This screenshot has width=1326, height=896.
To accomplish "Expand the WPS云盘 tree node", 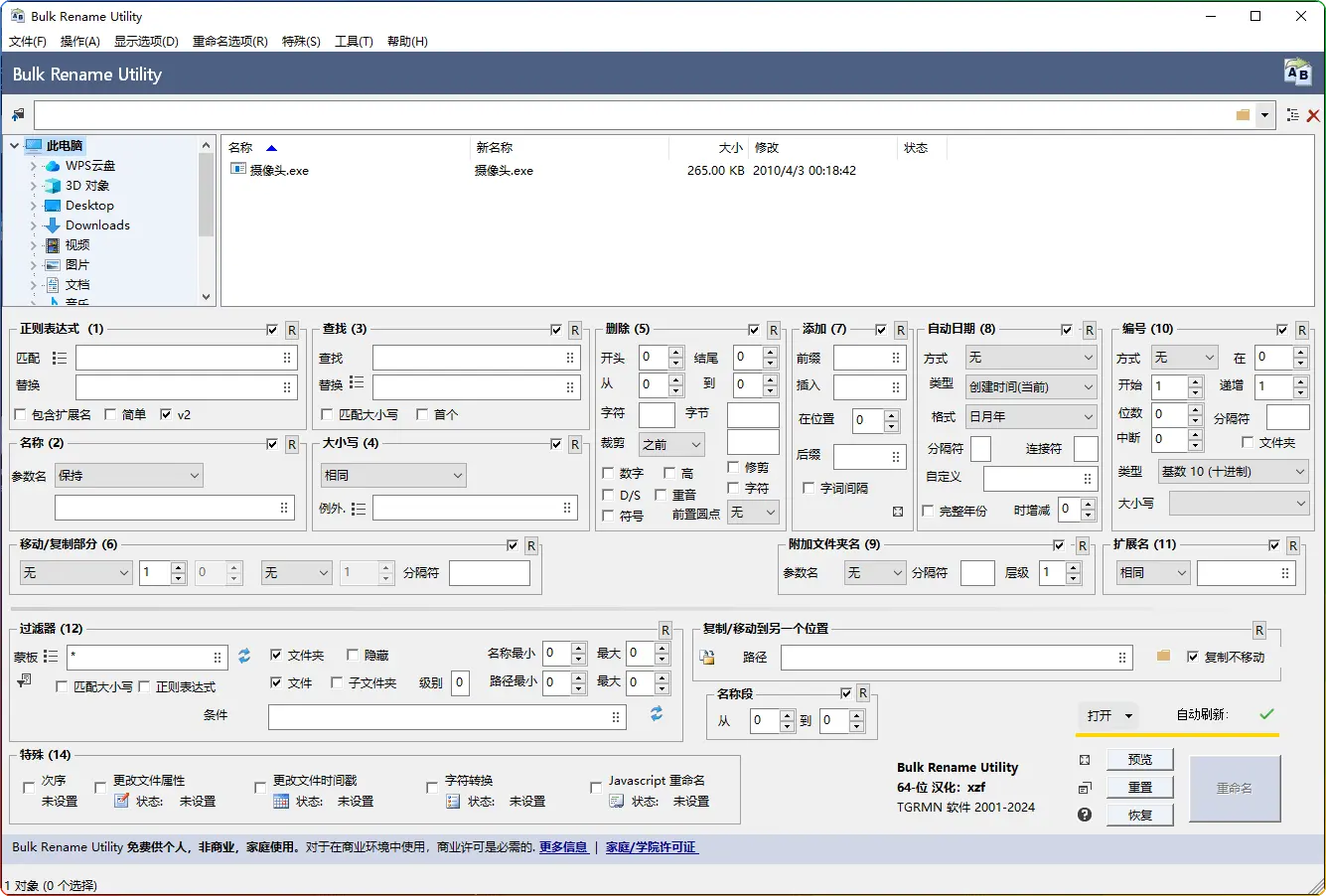I will (33, 166).
